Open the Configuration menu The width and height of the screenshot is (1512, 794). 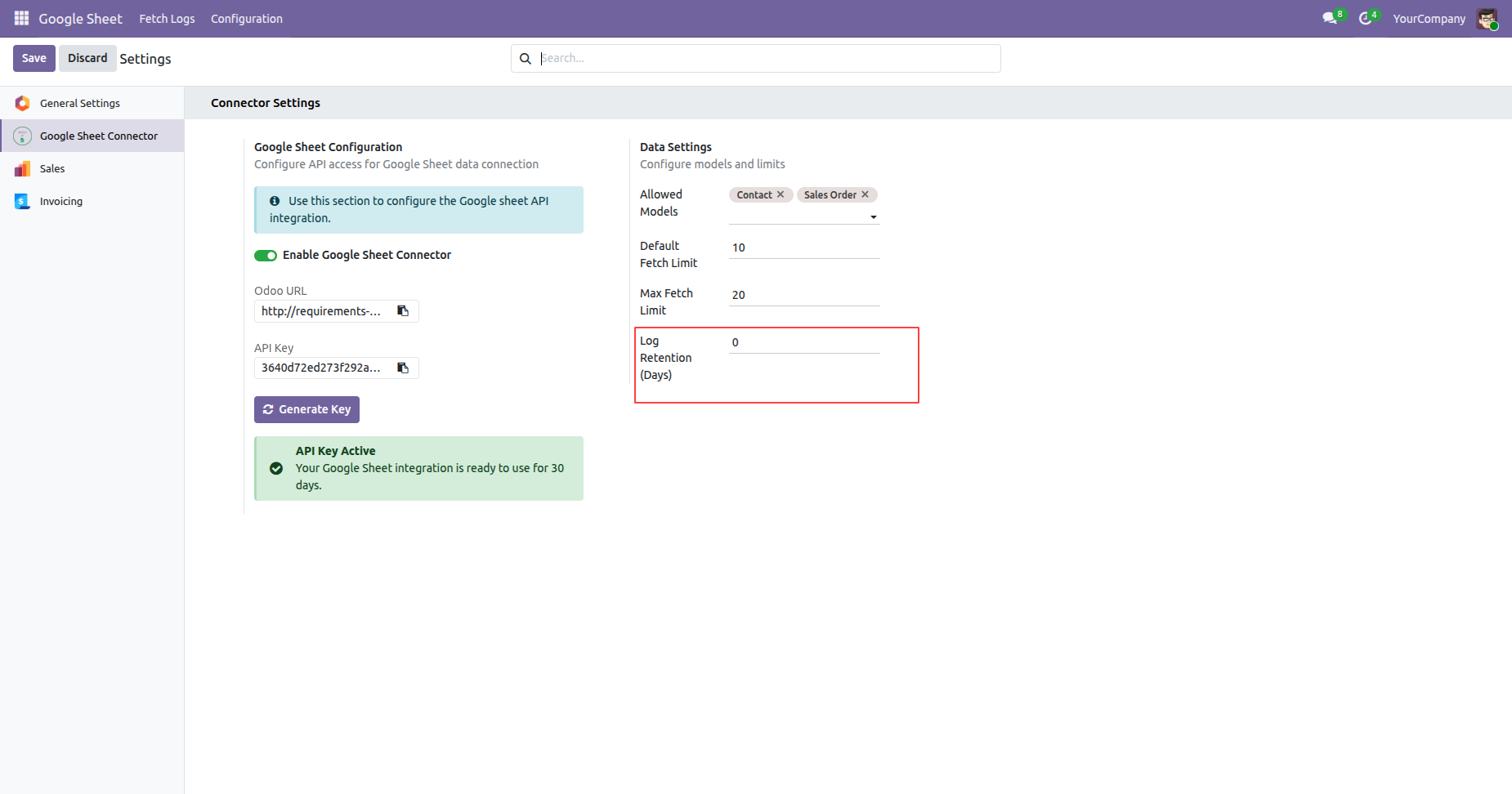point(247,19)
